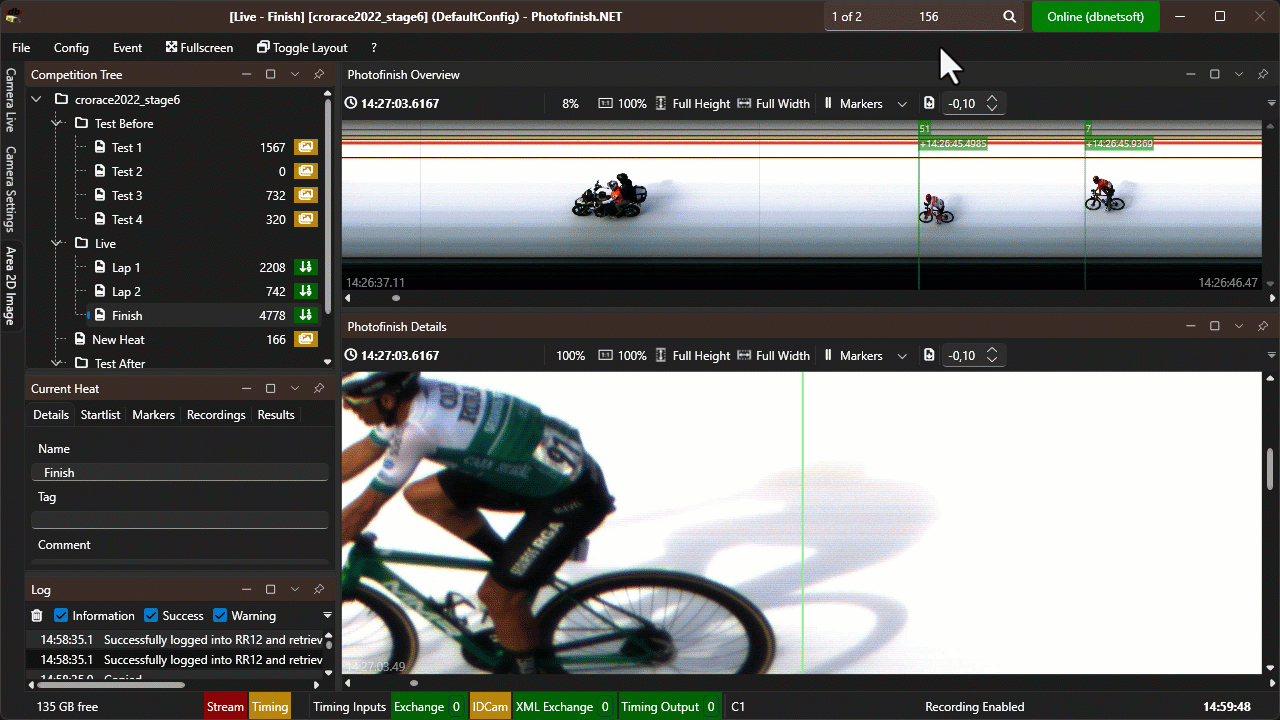Click Full Height in Photofinish Overview toolbar
This screenshot has height=720, width=1280.
pyautogui.click(x=692, y=104)
